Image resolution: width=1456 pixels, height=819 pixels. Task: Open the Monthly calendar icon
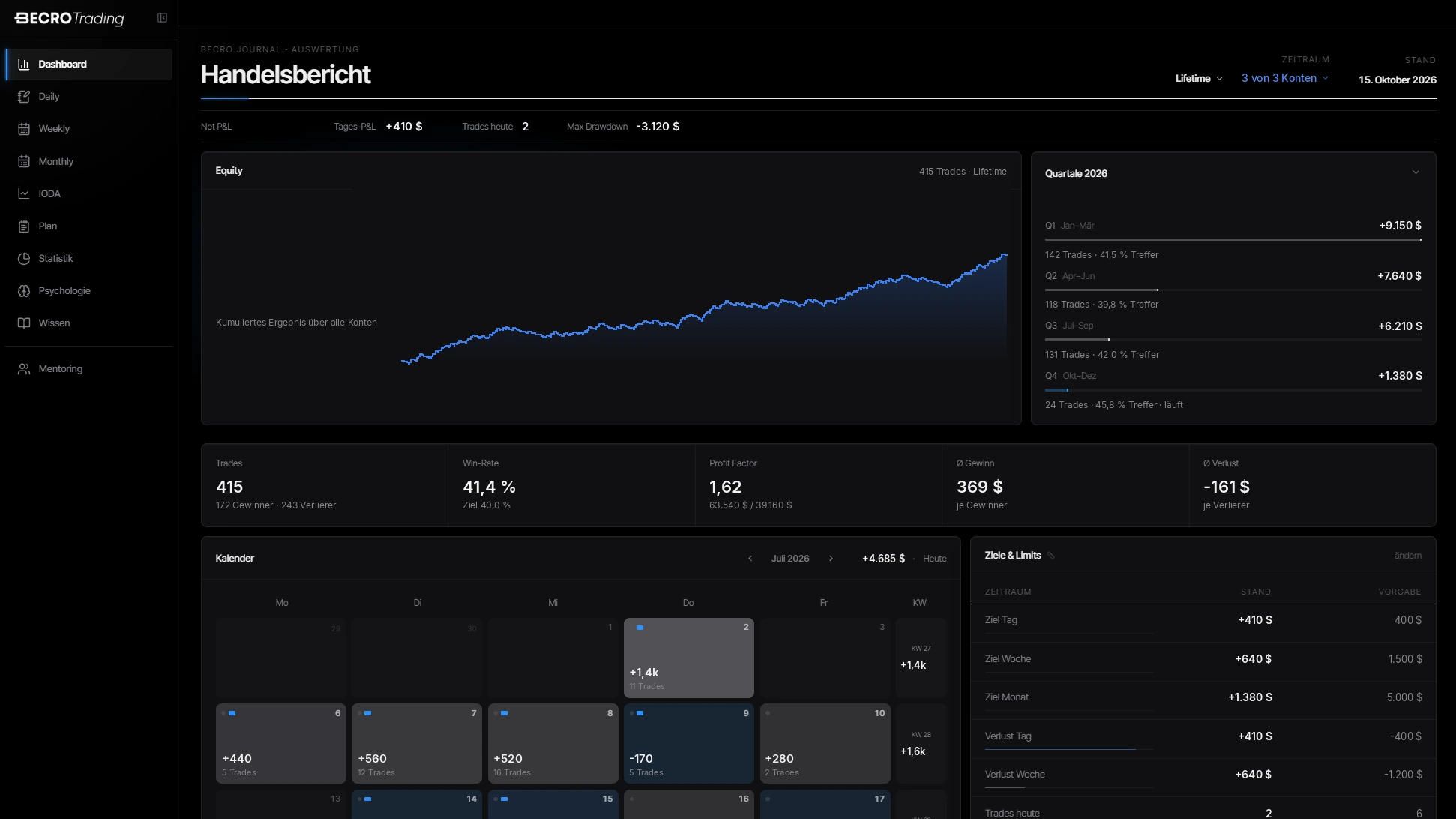click(x=24, y=161)
